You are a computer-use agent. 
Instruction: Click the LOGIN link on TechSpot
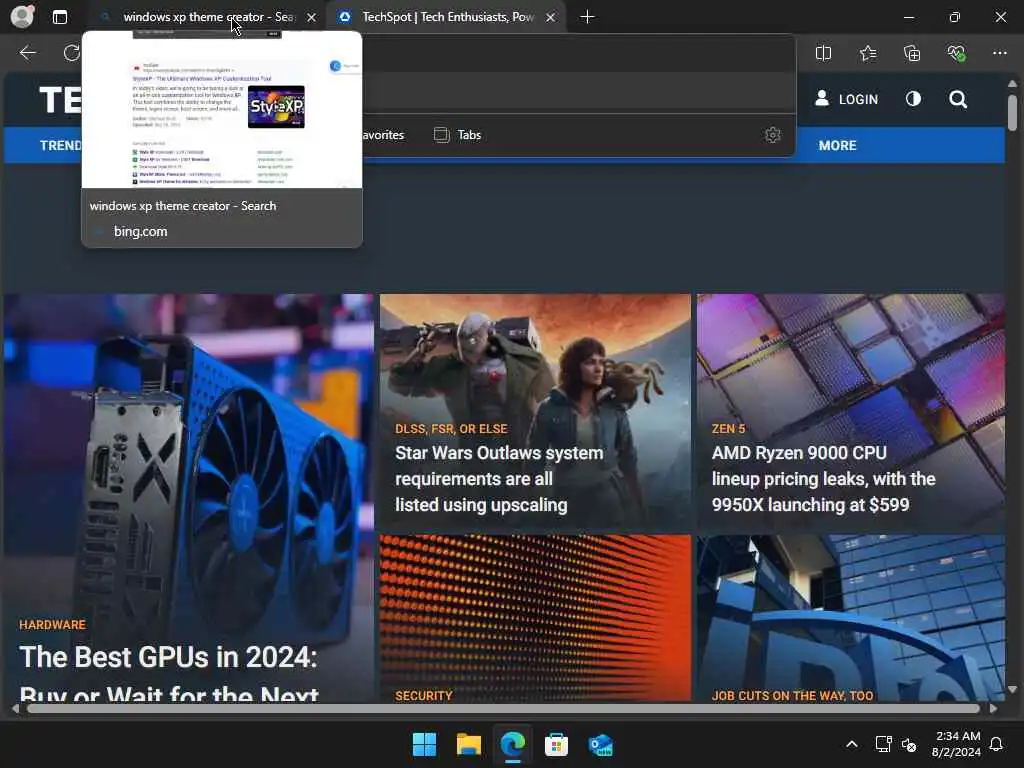click(x=846, y=99)
